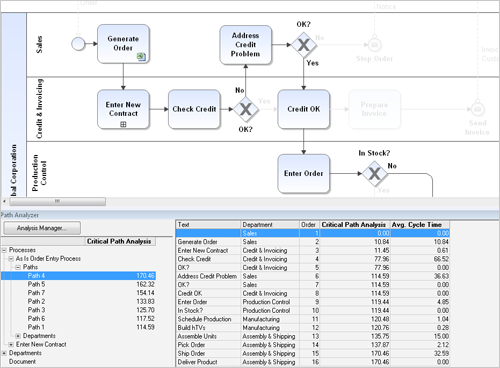Select the Assemble Units table row
The image size is (500, 368).
313,337
